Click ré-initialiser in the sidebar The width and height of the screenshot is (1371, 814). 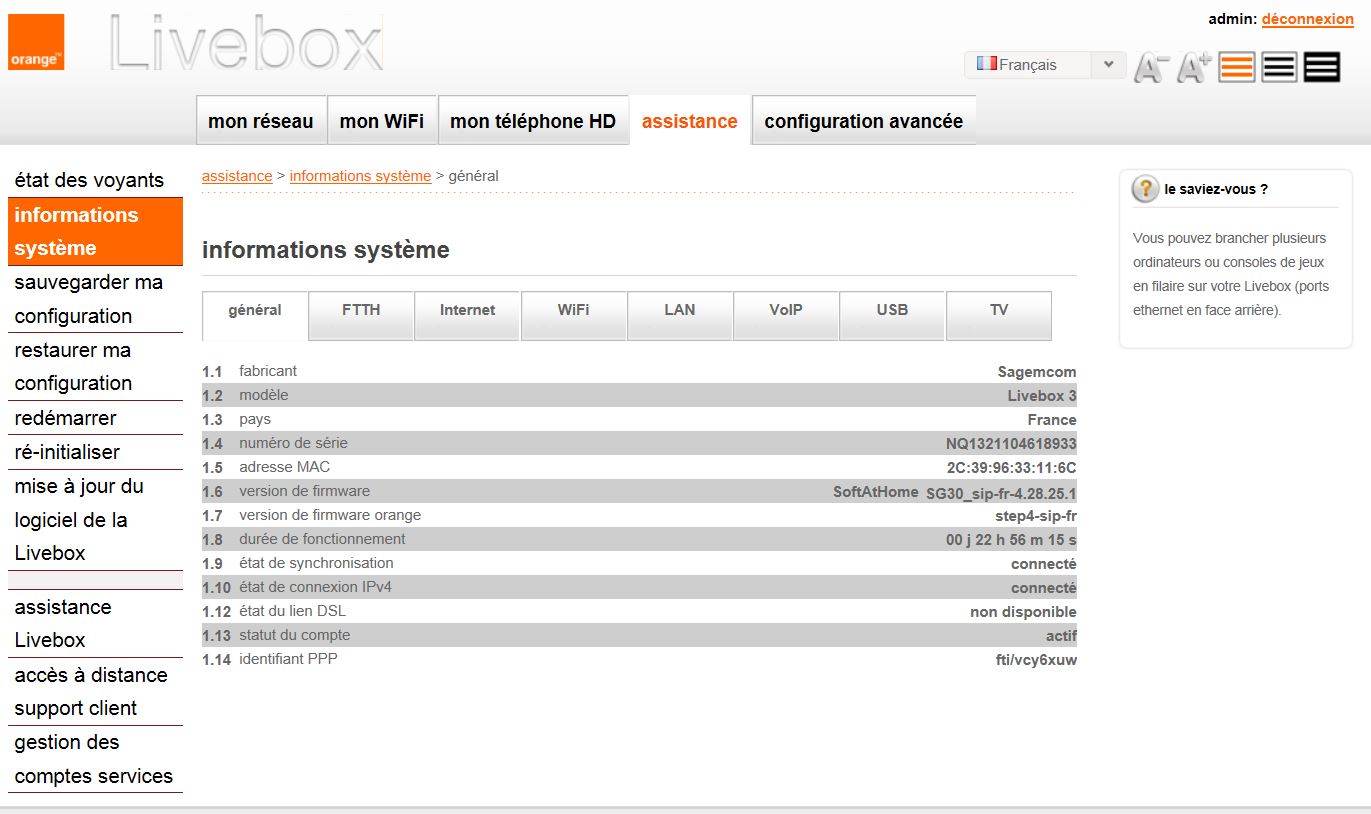pyautogui.click(x=95, y=452)
